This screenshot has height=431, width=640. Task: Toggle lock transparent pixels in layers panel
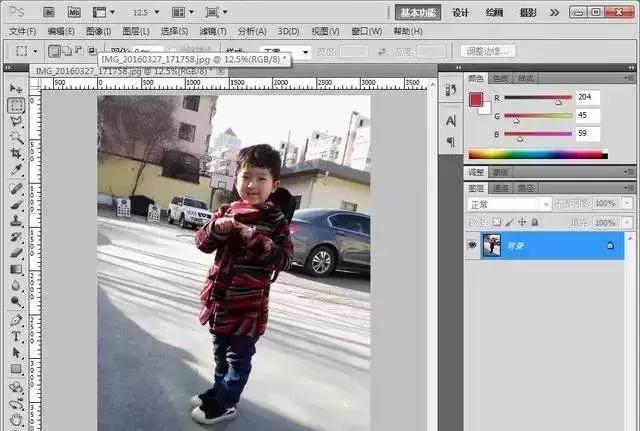pos(497,222)
